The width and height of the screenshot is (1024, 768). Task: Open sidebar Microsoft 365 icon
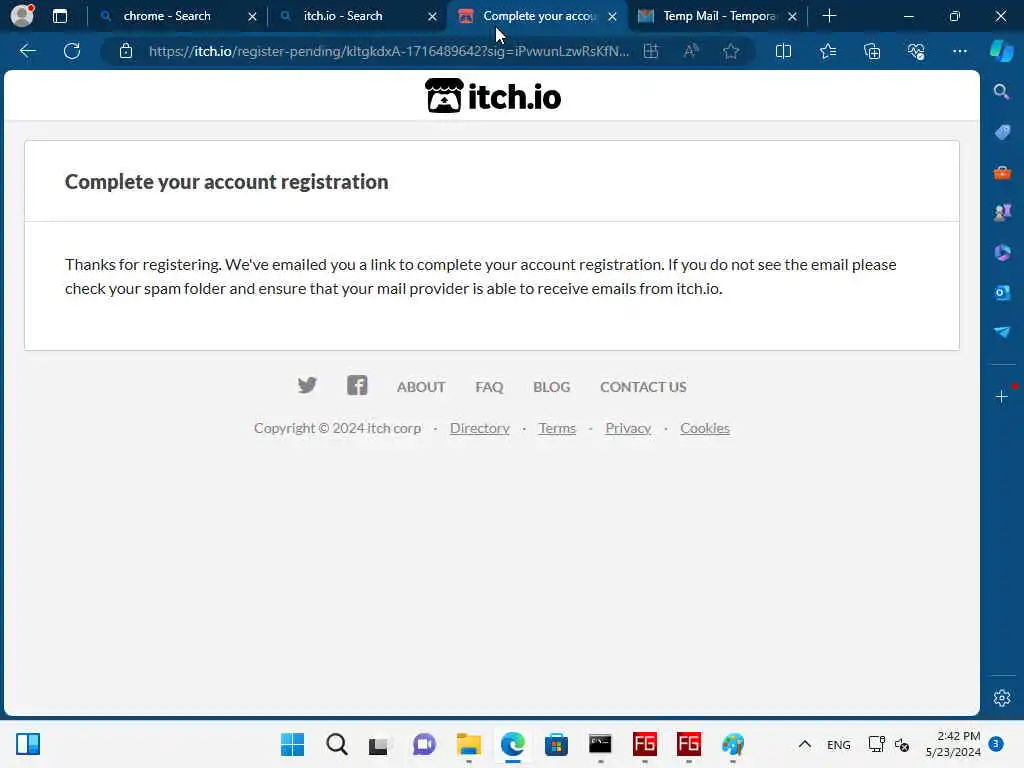[x=1002, y=253]
